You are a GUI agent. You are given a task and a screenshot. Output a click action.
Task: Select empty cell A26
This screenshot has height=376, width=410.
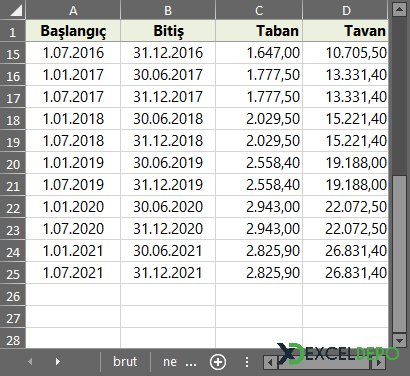click(x=73, y=295)
